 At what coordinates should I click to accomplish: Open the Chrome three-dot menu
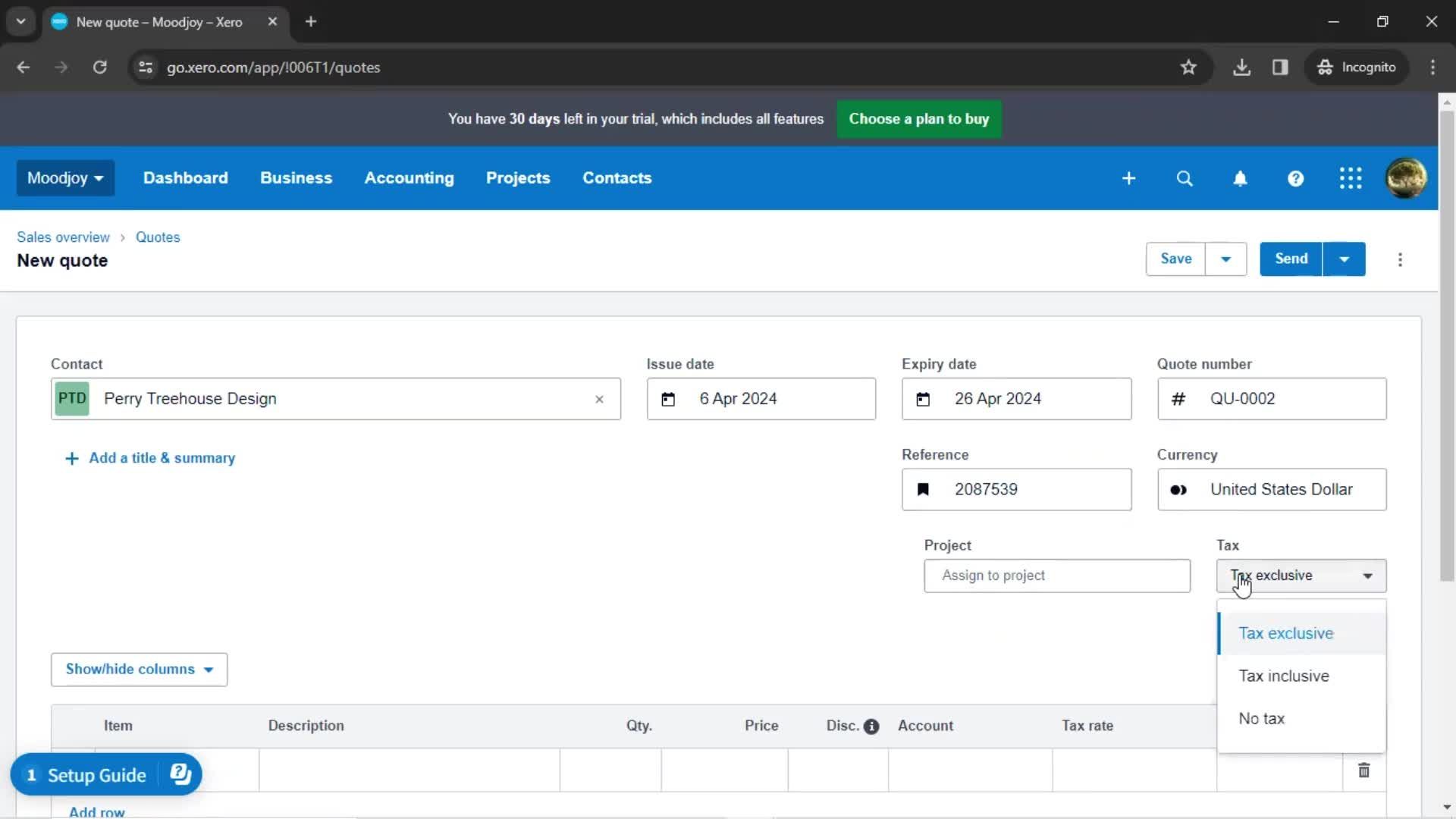(1432, 67)
